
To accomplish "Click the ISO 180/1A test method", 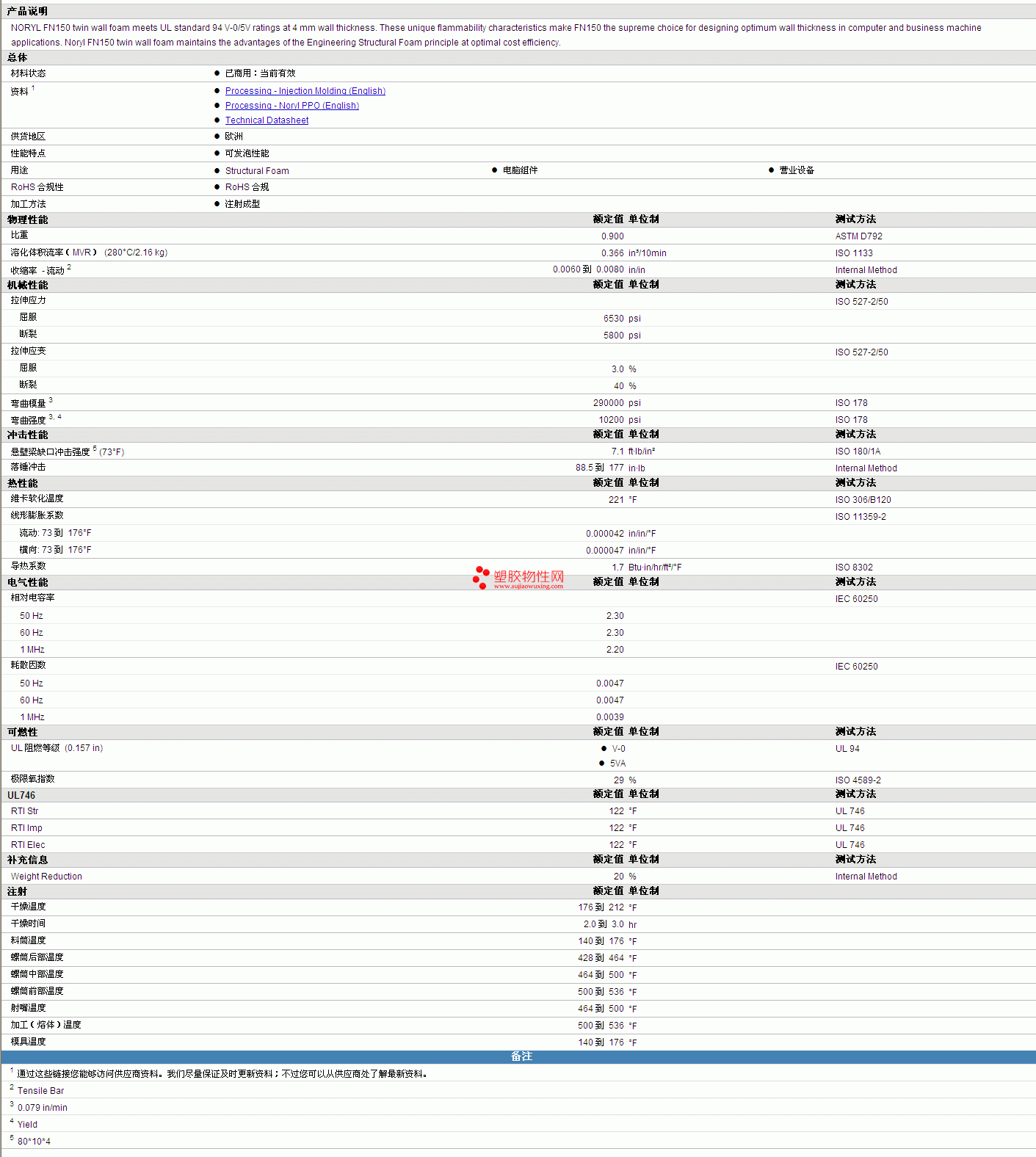I will 858,451.
